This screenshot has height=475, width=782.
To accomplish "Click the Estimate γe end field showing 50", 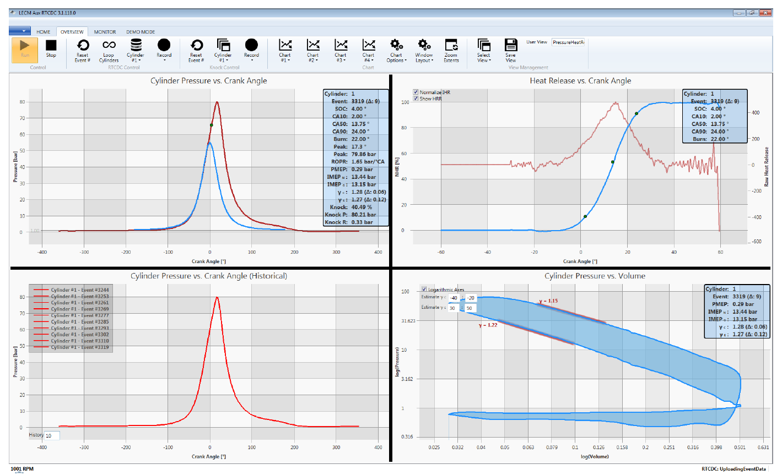I will [471, 308].
